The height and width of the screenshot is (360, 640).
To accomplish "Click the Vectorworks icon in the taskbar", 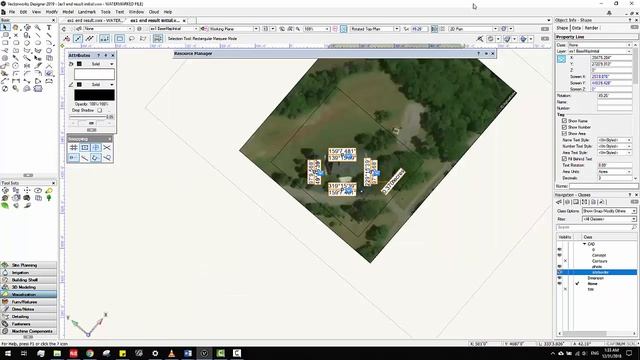I will click(204, 353).
